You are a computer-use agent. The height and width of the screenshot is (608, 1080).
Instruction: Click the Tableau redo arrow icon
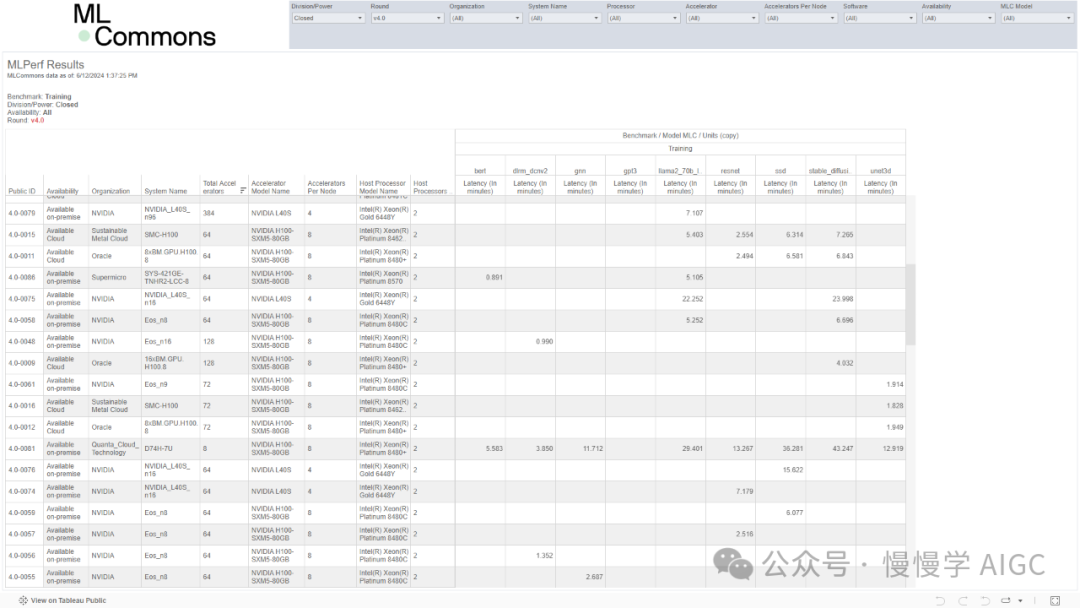[x=962, y=600]
